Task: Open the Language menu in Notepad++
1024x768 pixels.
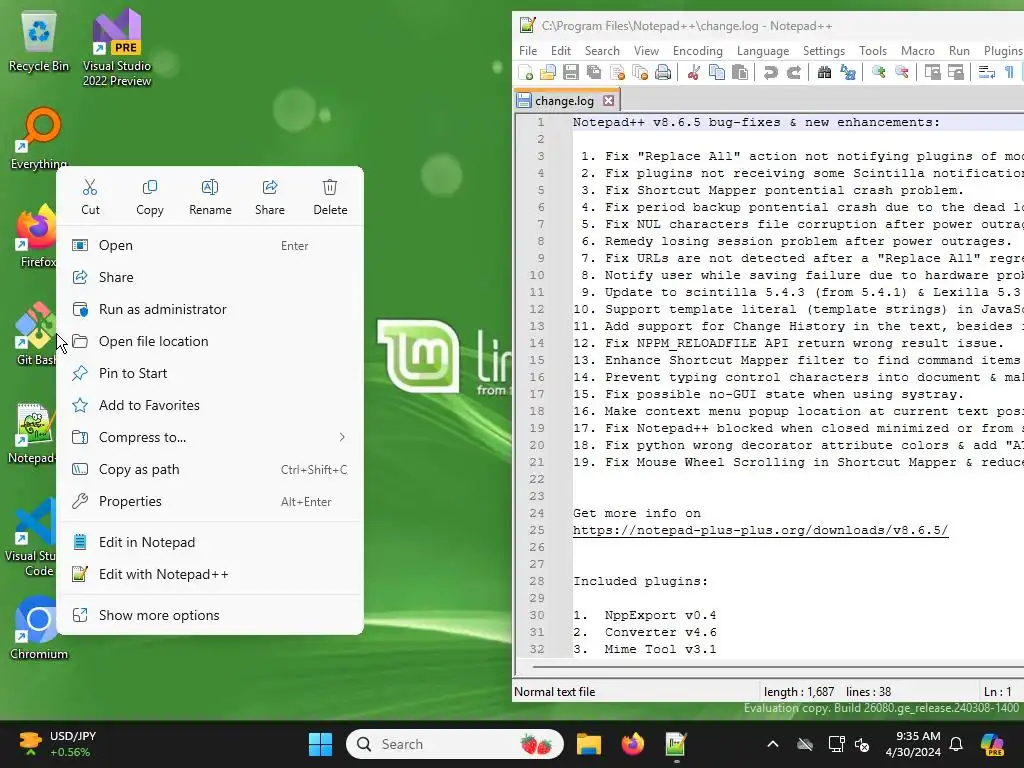Action: pos(763,51)
